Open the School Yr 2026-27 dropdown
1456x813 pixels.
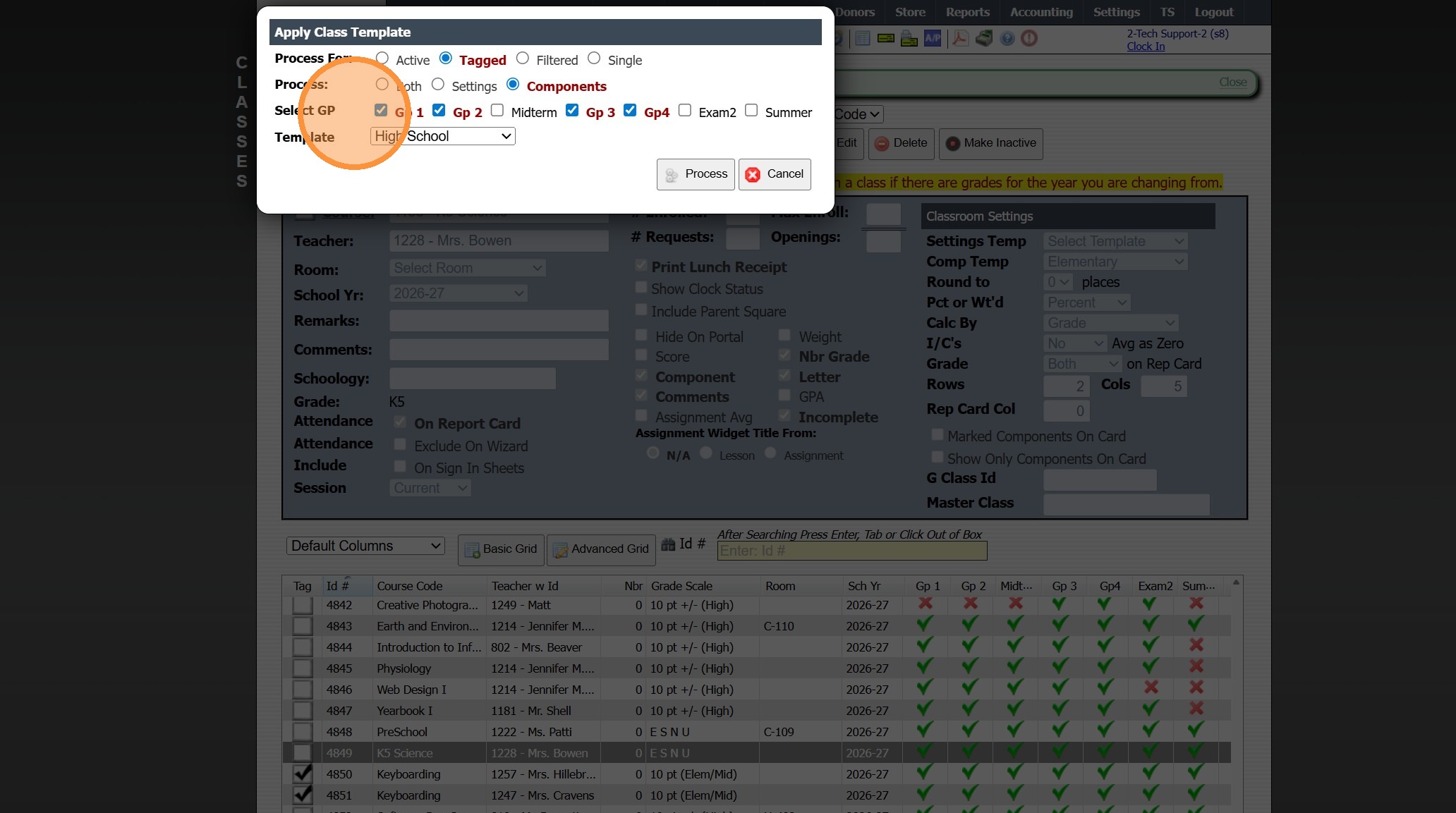click(x=459, y=293)
